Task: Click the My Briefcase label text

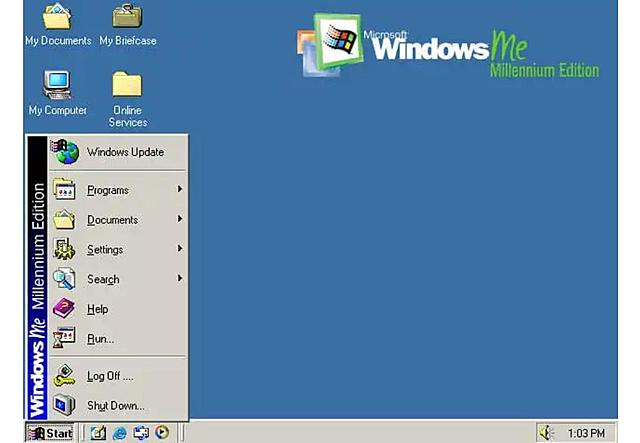Action: pyautogui.click(x=128, y=41)
